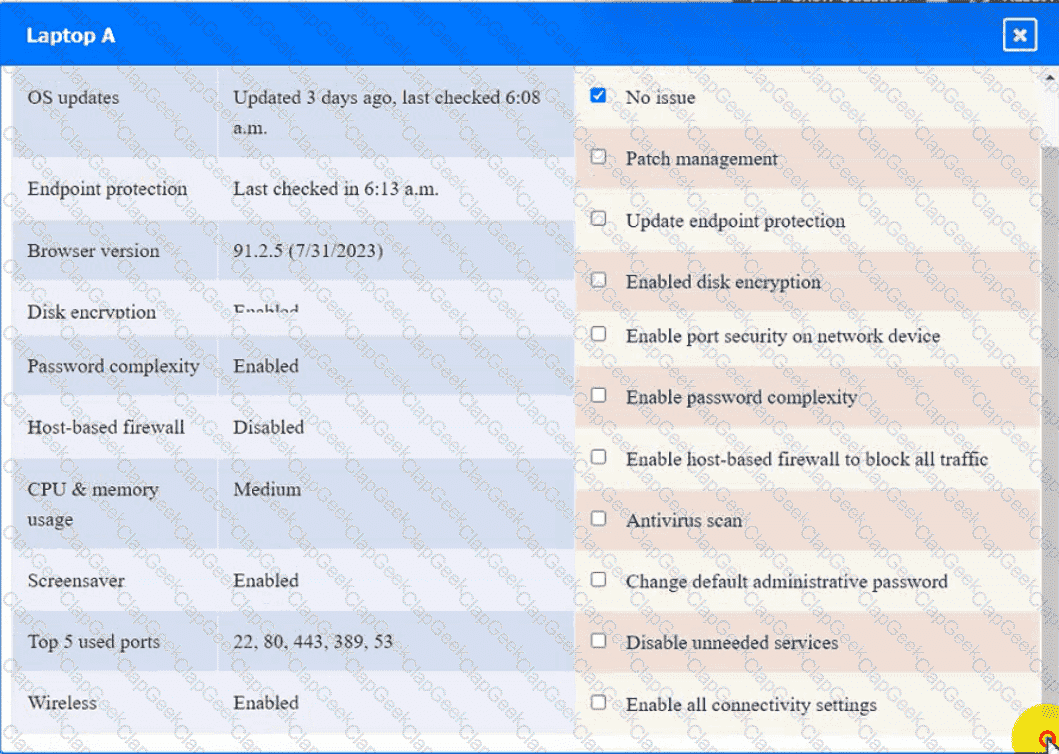Click the Browser version 91.2.5 value
Screen dimensions: 1059x754
pos(307,251)
